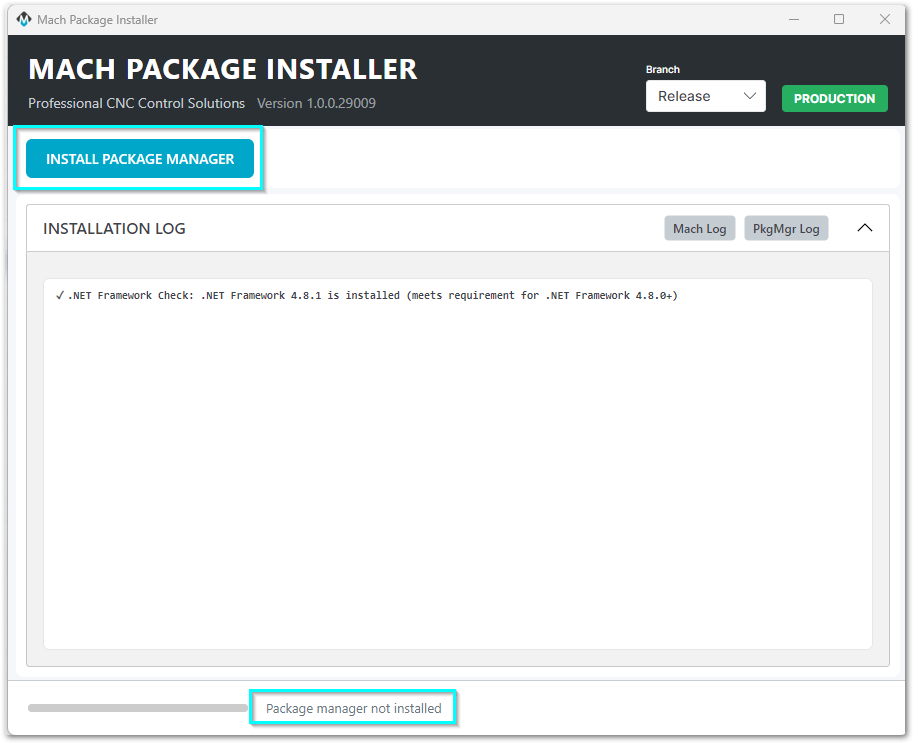
Task: Click the Mach logo icon in title bar
Action: pos(24,20)
